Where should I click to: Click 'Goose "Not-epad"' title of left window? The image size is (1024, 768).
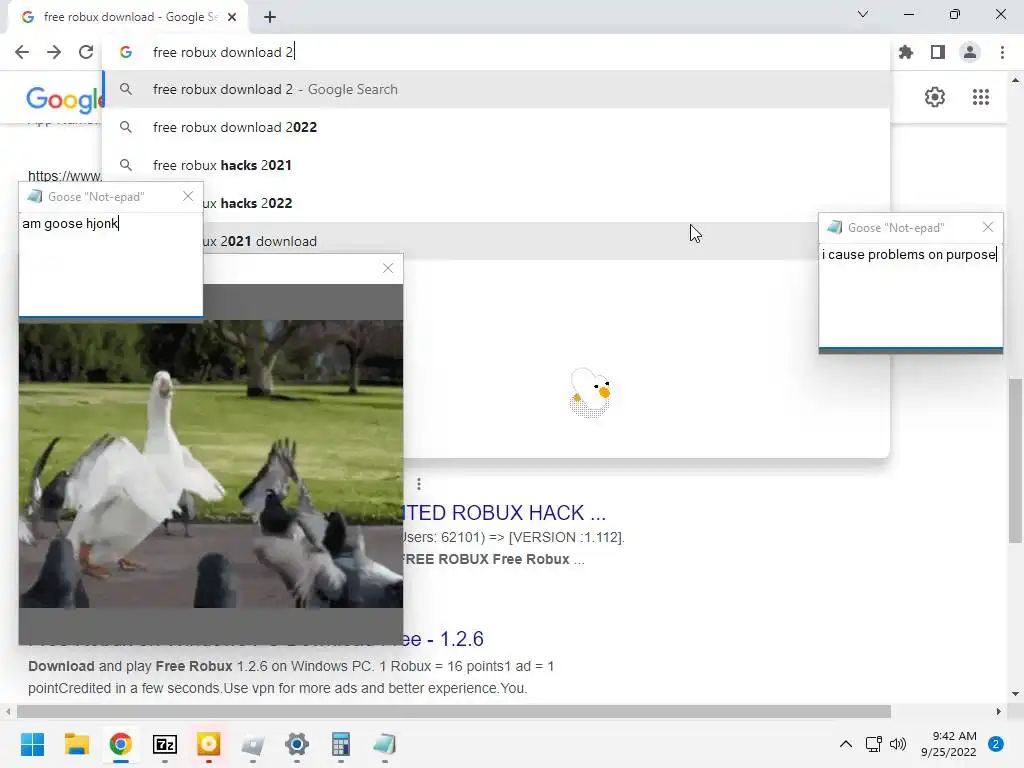pos(96,197)
